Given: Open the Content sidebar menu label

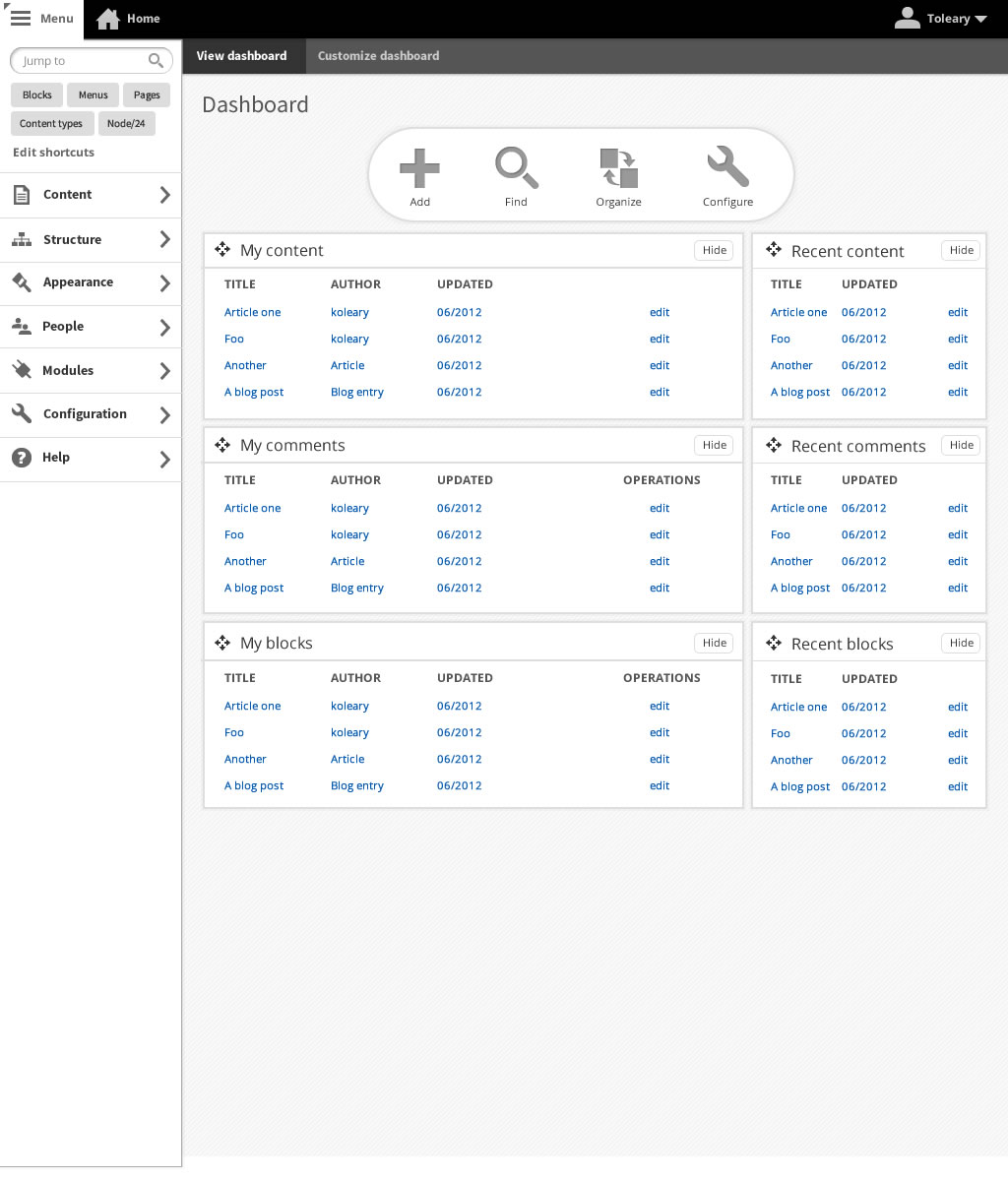Looking at the screenshot, I should pos(67,195).
